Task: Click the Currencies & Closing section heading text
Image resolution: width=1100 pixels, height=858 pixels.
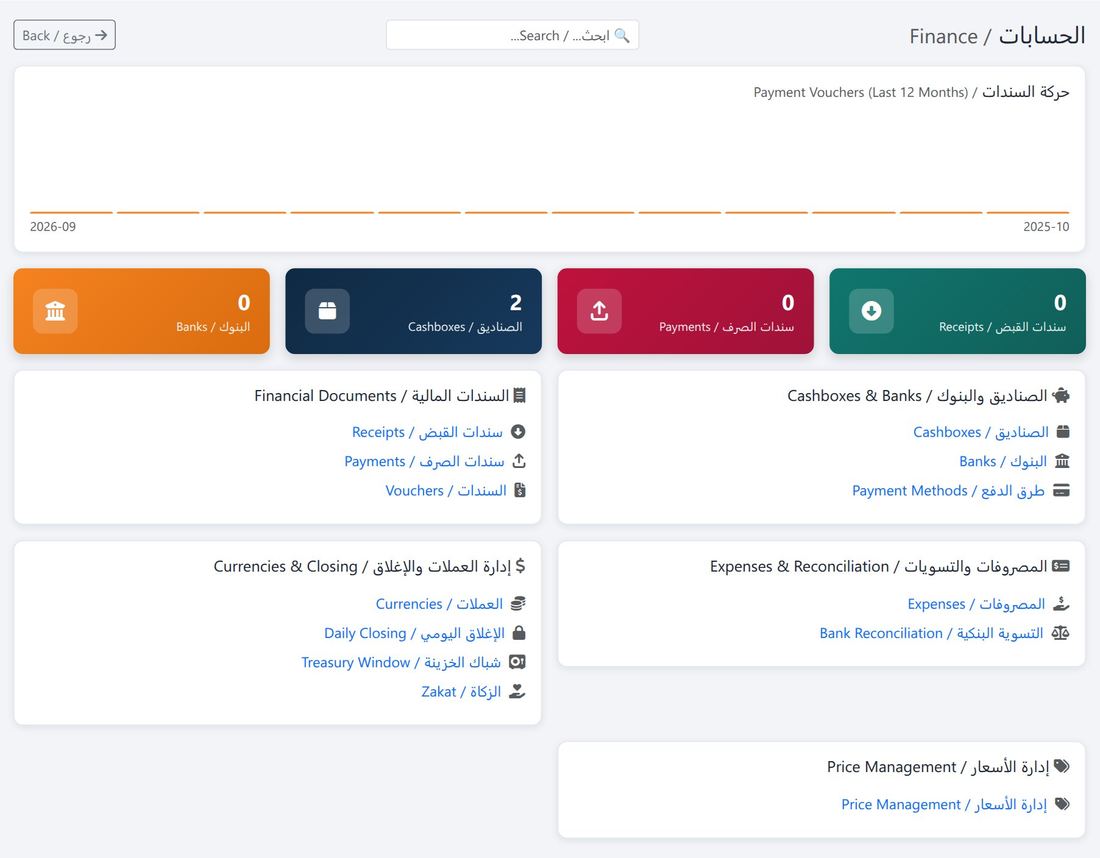Action: [363, 566]
